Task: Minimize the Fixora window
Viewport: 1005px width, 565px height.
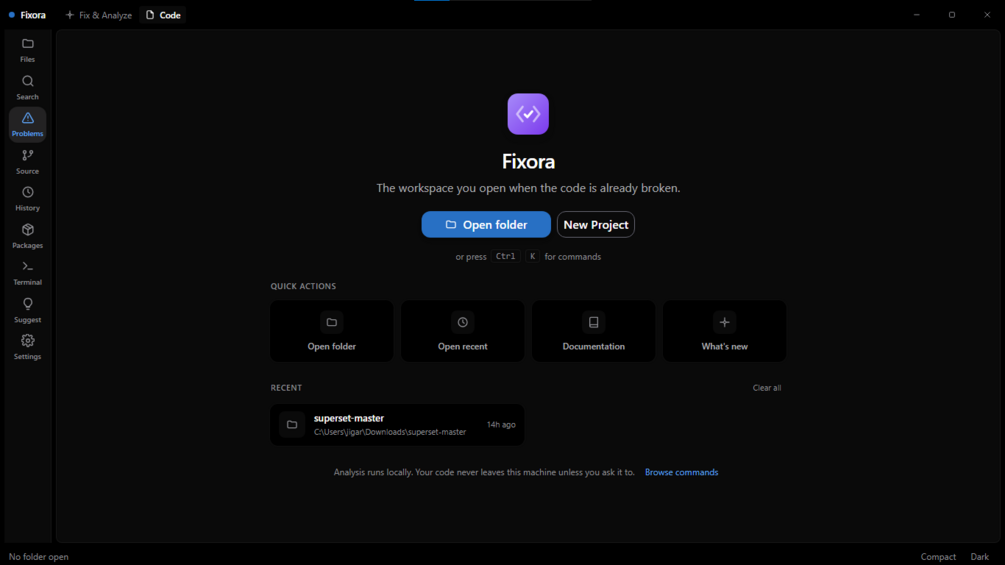Action: click(x=917, y=15)
